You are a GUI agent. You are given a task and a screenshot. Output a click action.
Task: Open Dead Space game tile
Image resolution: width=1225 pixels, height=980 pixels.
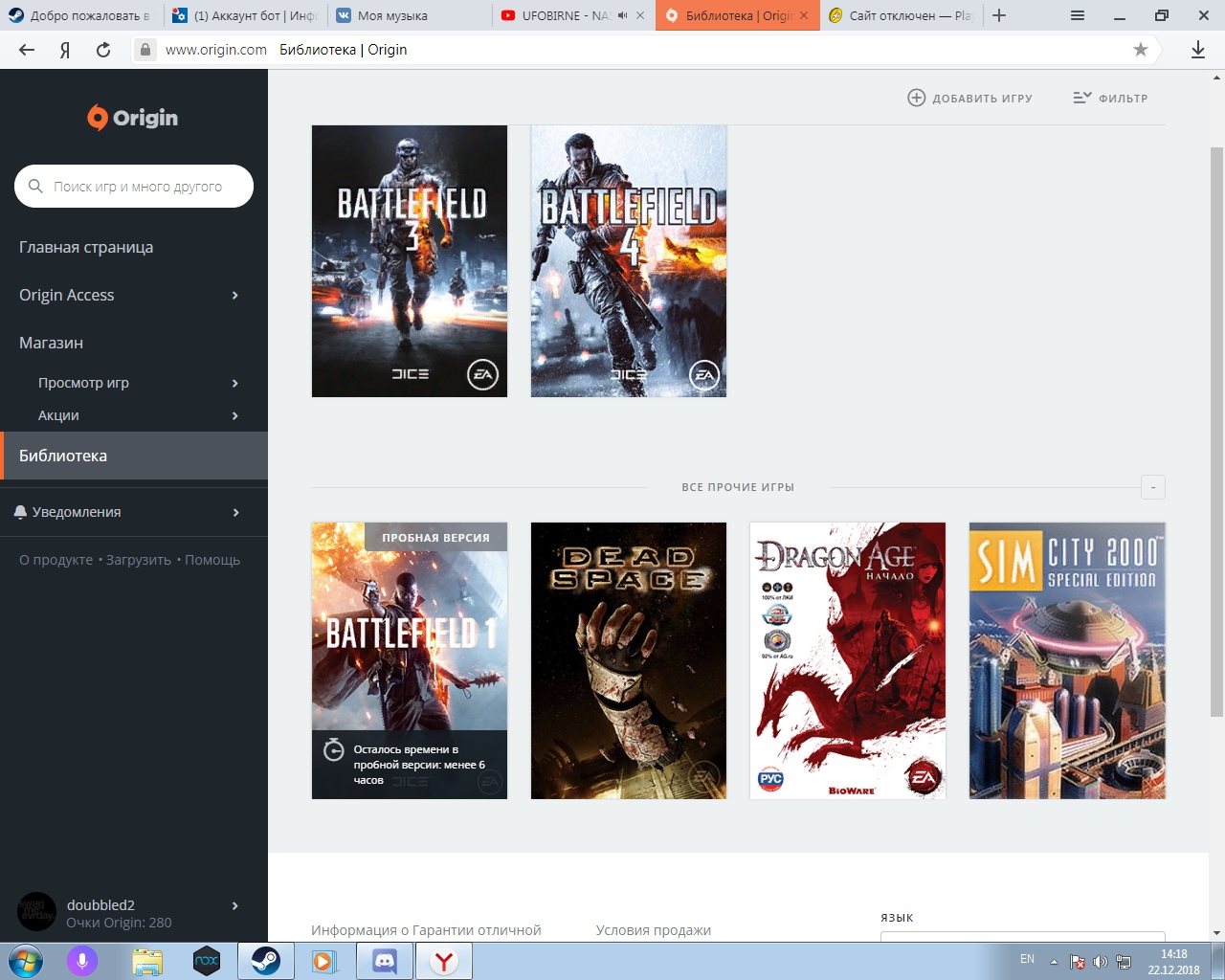point(629,660)
